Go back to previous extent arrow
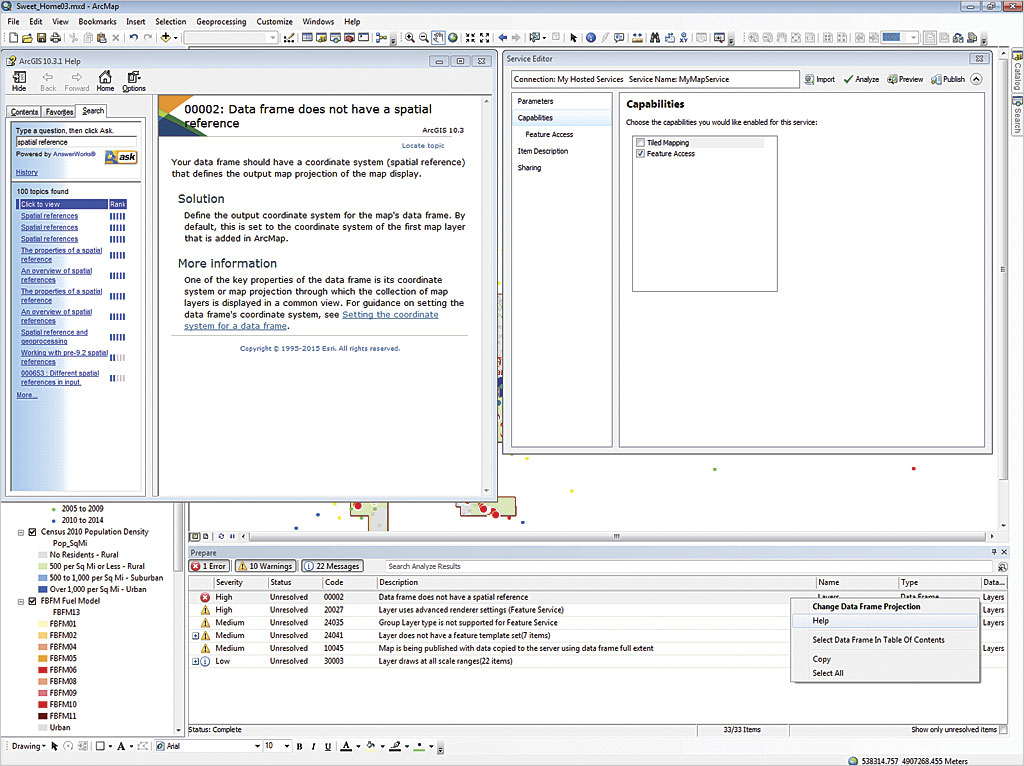 (x=502, y=38)
